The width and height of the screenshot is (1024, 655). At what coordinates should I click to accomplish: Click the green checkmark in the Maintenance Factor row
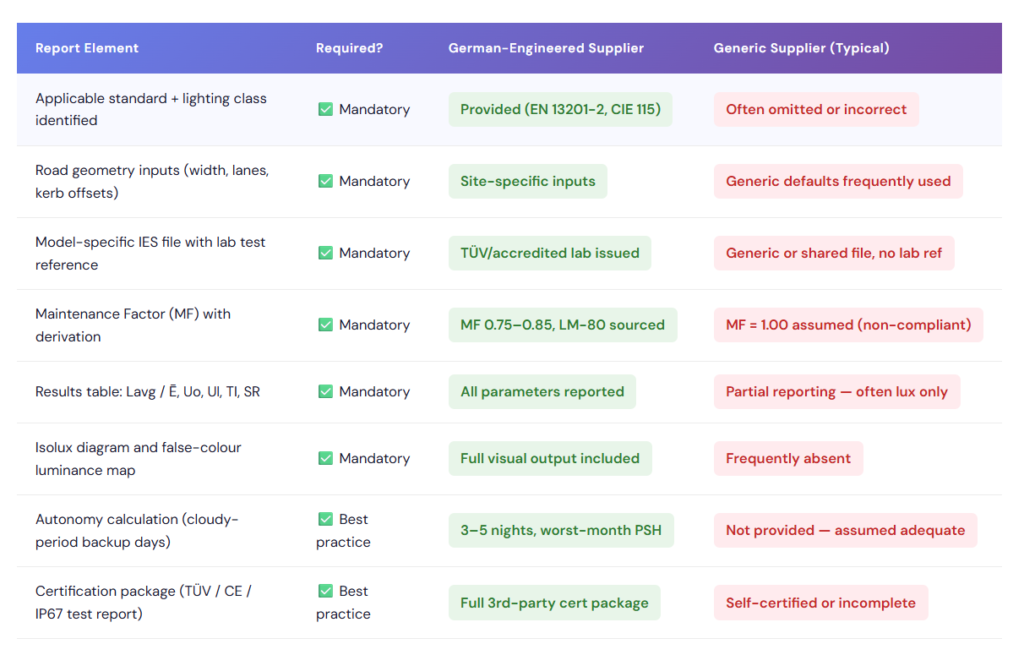click(x=325, y=325)
